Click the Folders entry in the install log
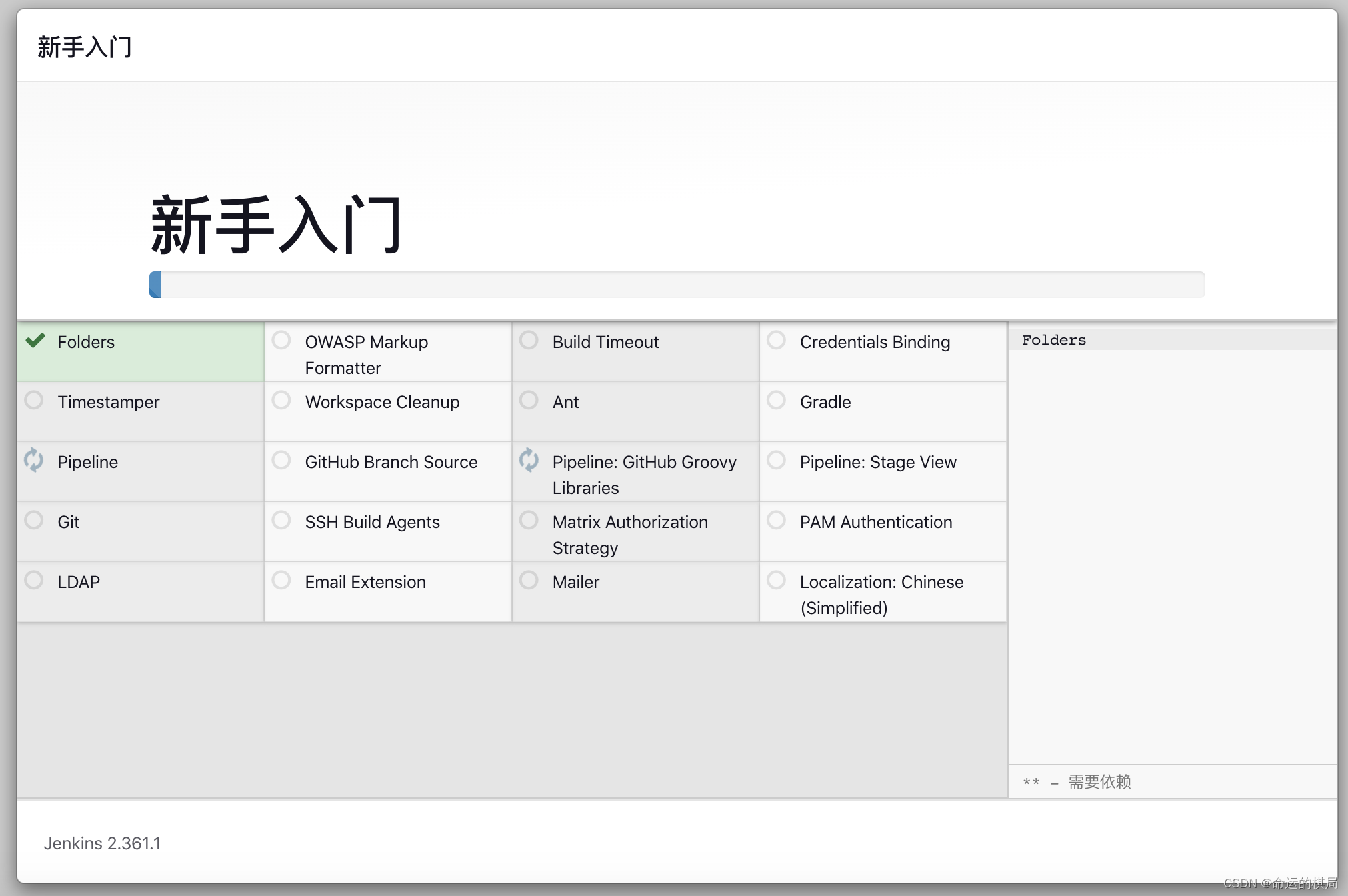The image size is (1348, 896). click(1053, 340)
